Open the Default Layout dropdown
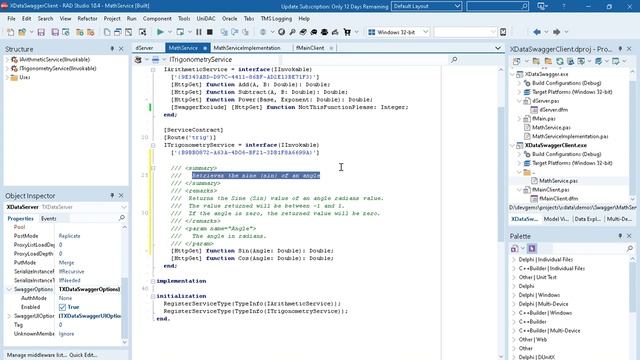Image resolution: width=640 pixels, height=360 pixels. [457, 6]
